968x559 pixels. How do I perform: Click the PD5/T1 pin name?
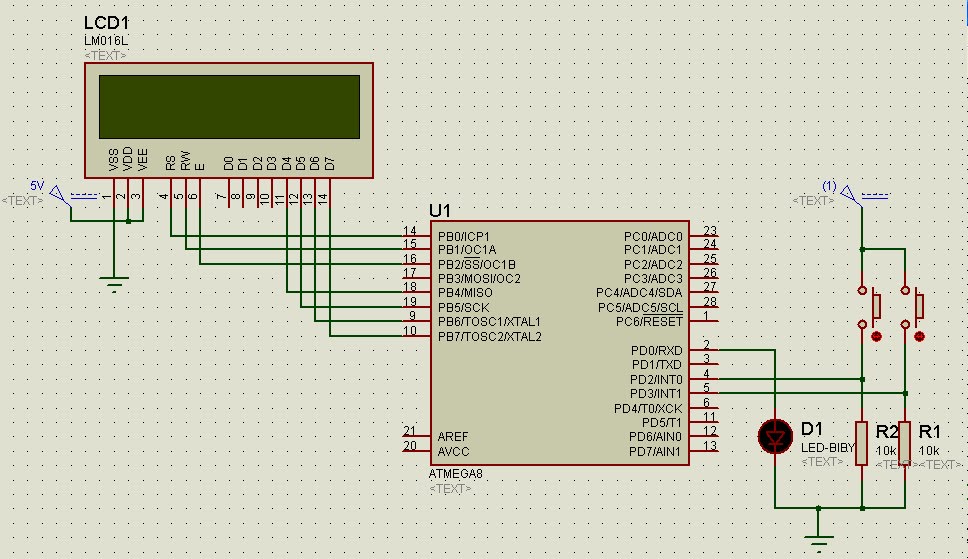(x=662, y=423)
